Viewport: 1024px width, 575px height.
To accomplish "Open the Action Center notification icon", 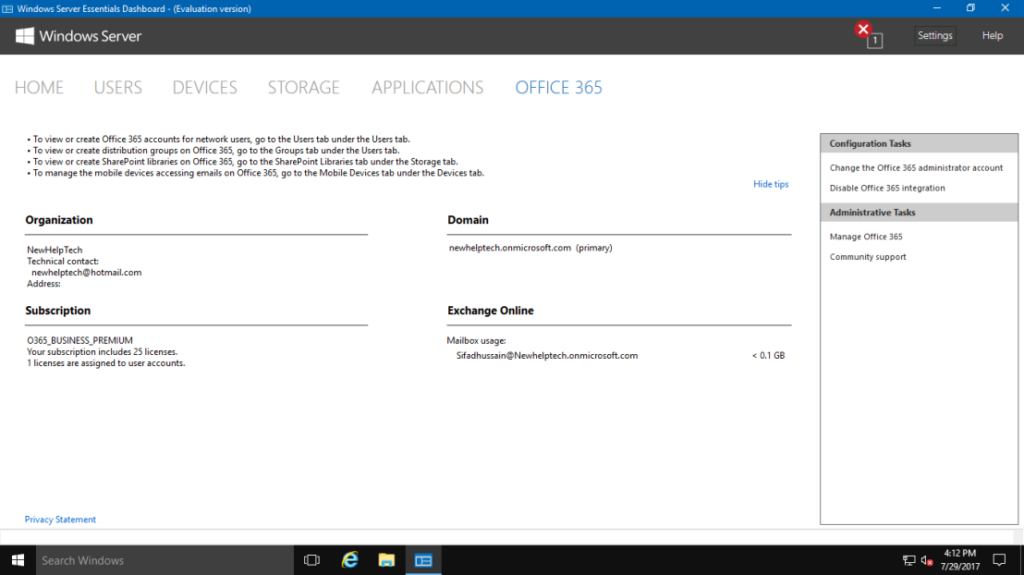I will pyautogui.click(x=999, y=560).
